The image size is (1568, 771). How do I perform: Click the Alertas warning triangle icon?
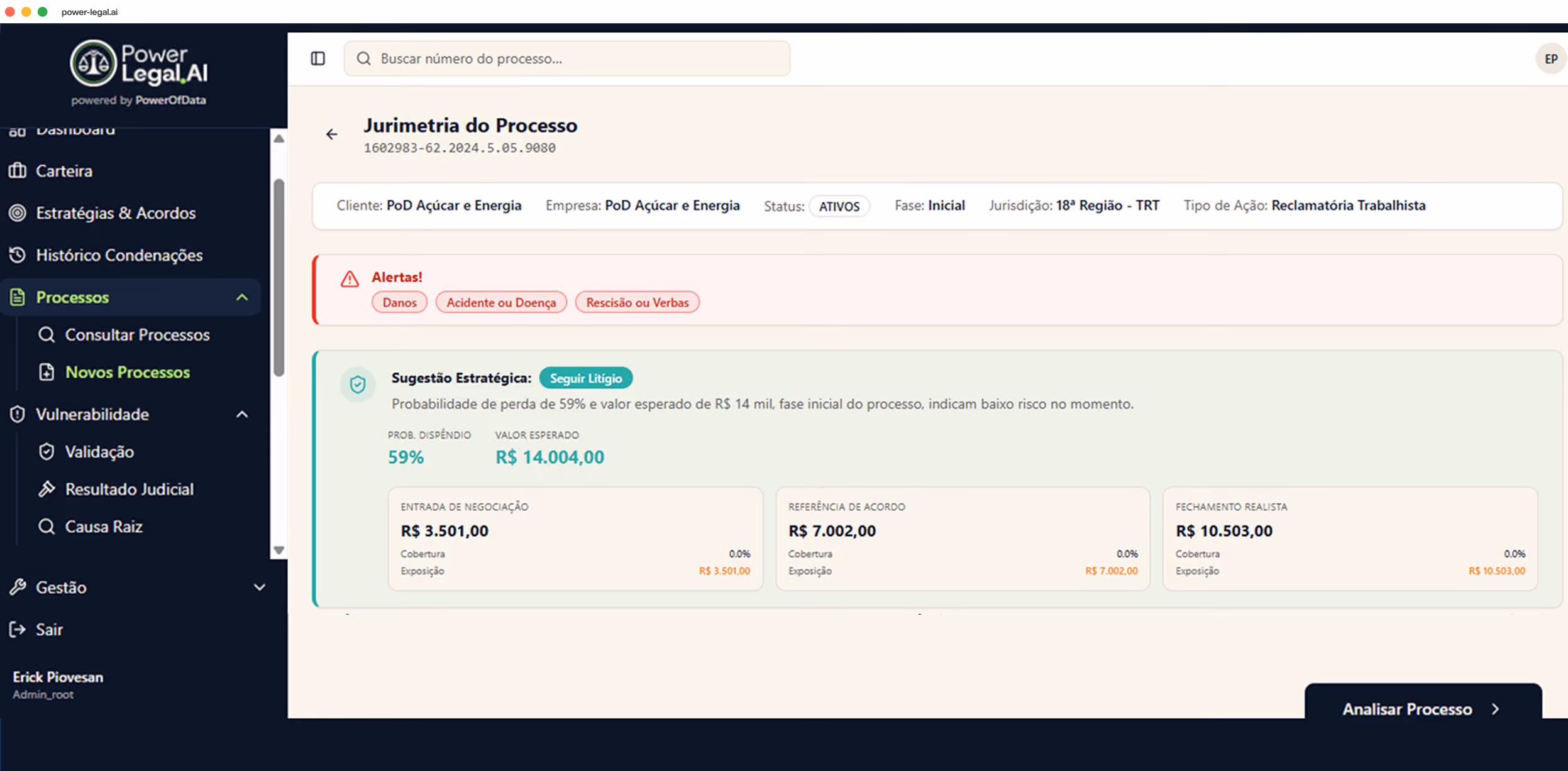(x=350, y=279)
